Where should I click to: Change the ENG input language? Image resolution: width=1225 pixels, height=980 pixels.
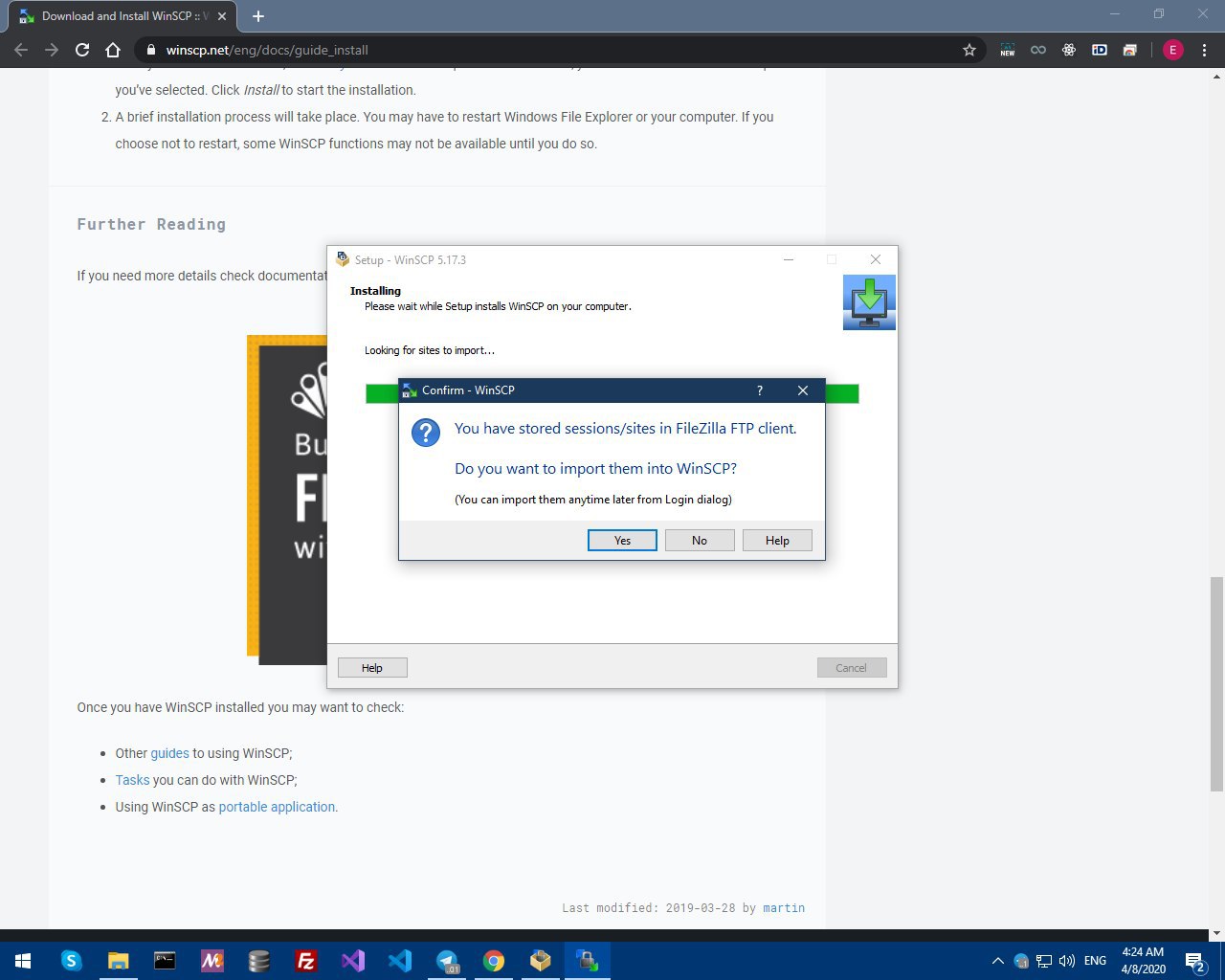(1096, 961)
